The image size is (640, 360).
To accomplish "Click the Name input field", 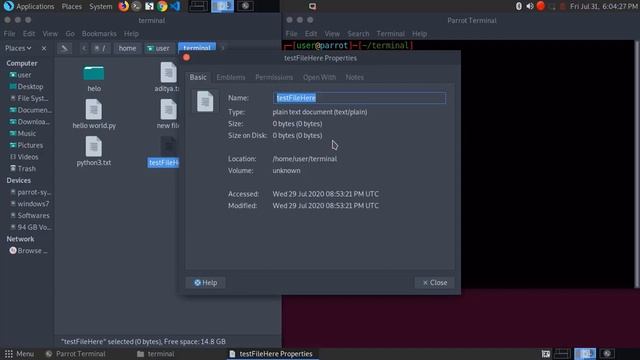I will pos(359,98).
